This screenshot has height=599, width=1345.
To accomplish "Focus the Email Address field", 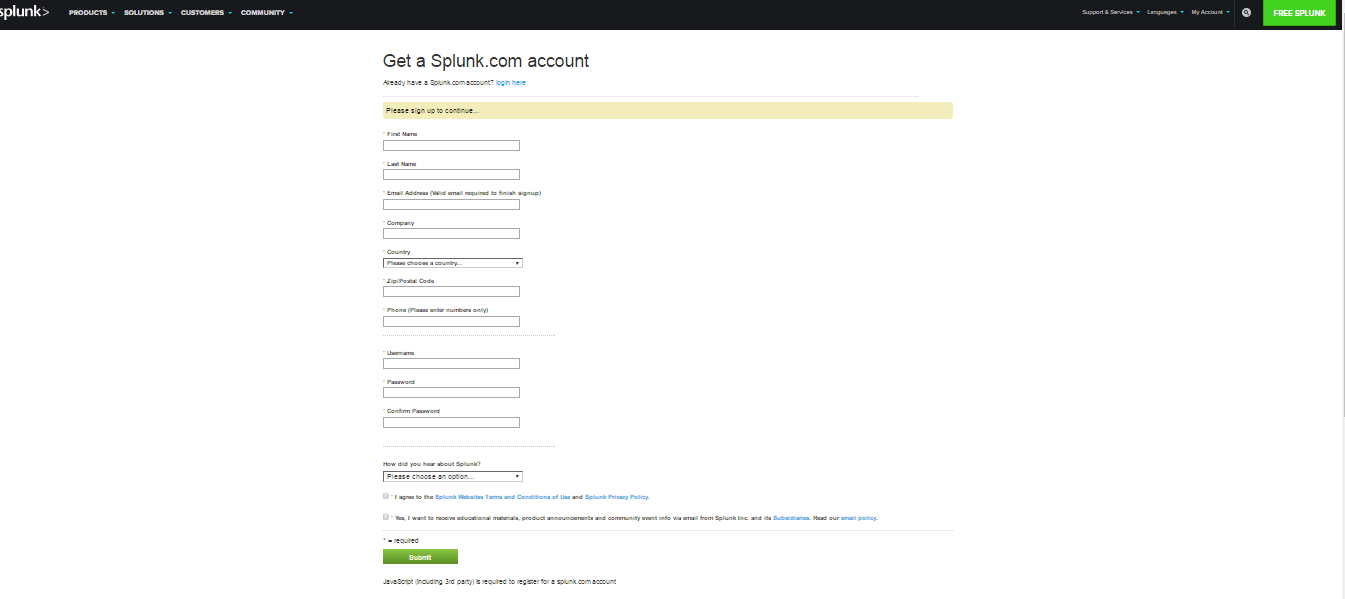I will 451,204.
